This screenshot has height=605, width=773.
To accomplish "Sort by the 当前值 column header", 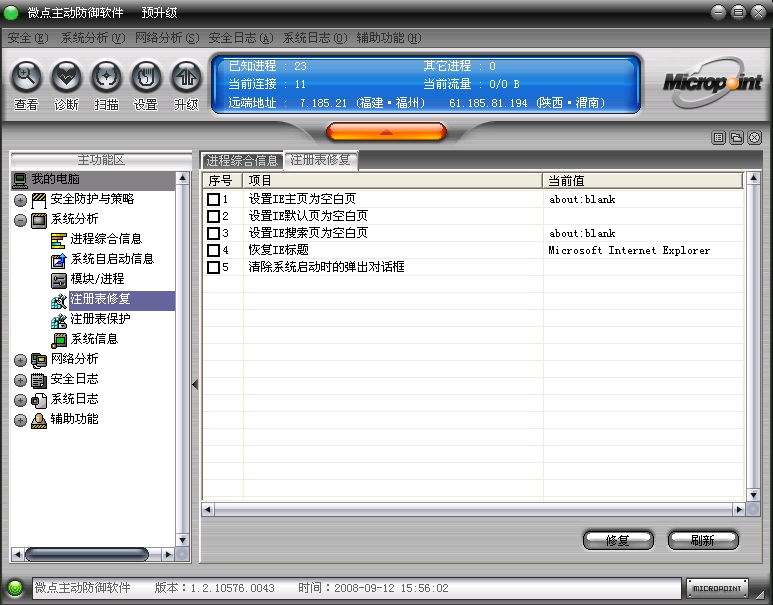I will tap(643, 180).
